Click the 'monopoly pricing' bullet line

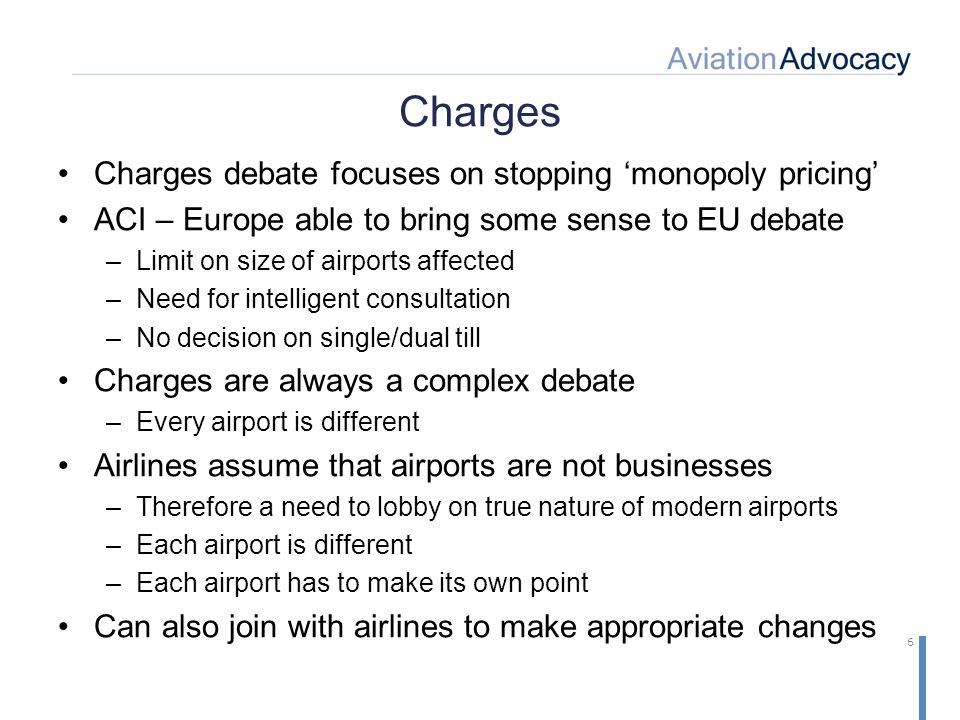click(486, 174)
